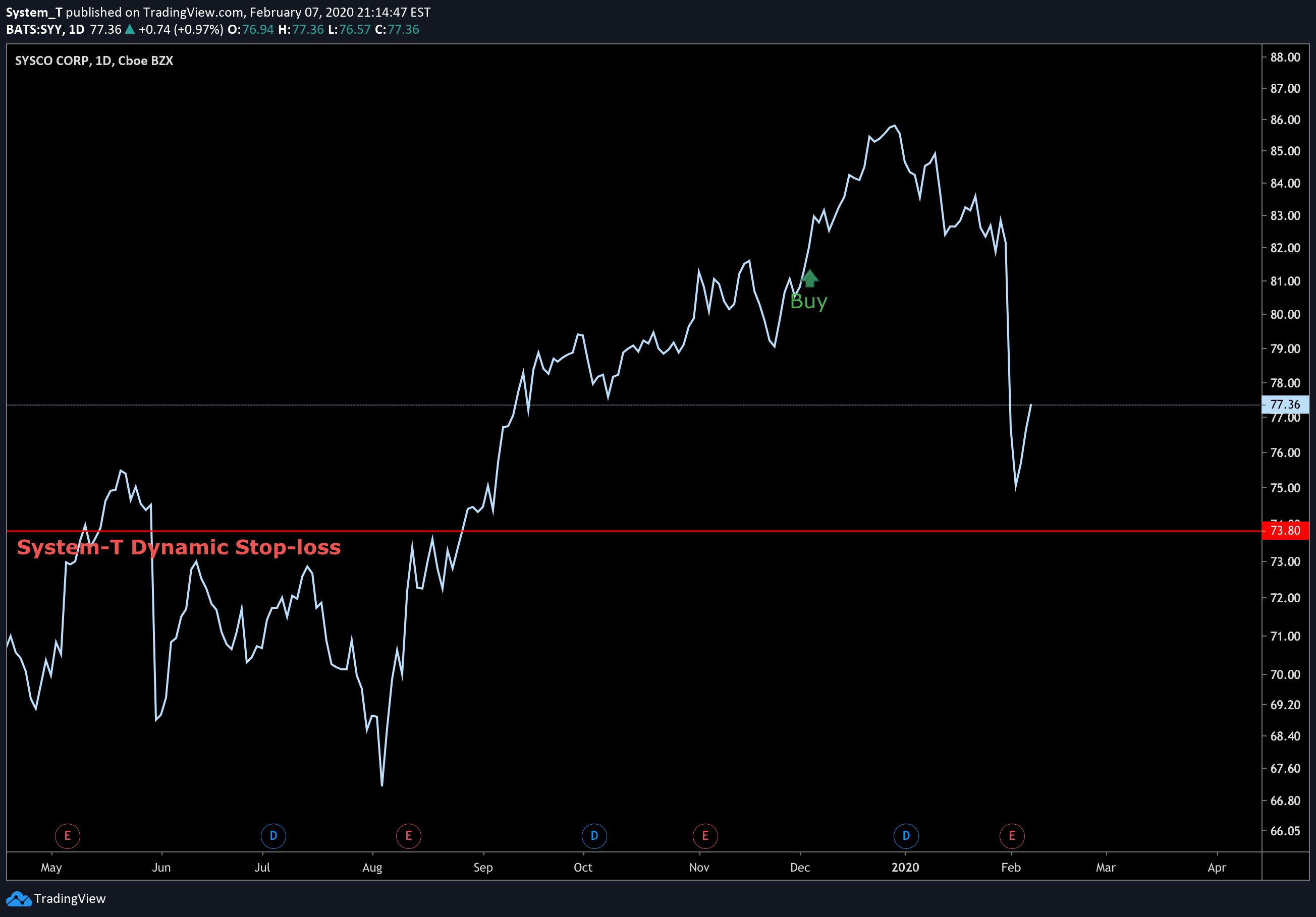
Task: Click the November earnings E marker
Action: 705,836
